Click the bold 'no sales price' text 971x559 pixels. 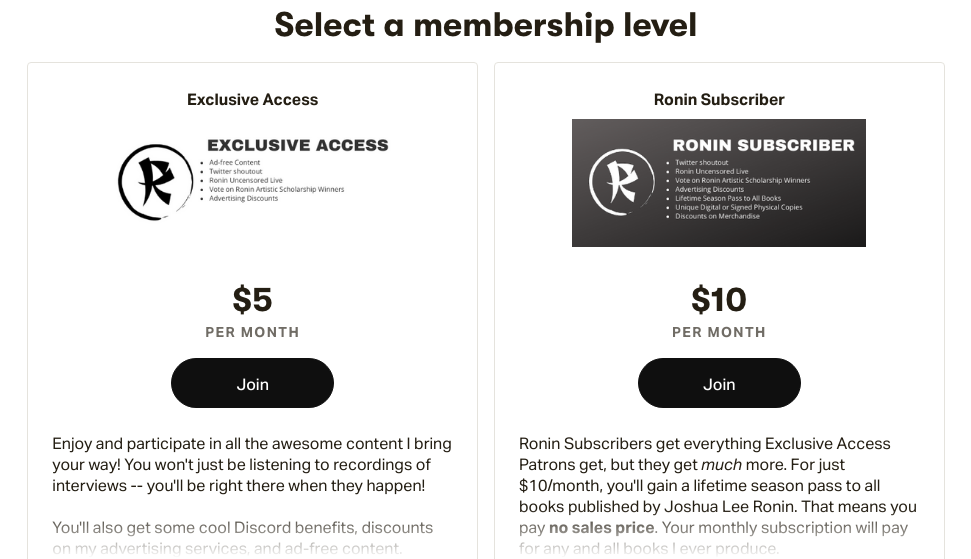(601, 527)
